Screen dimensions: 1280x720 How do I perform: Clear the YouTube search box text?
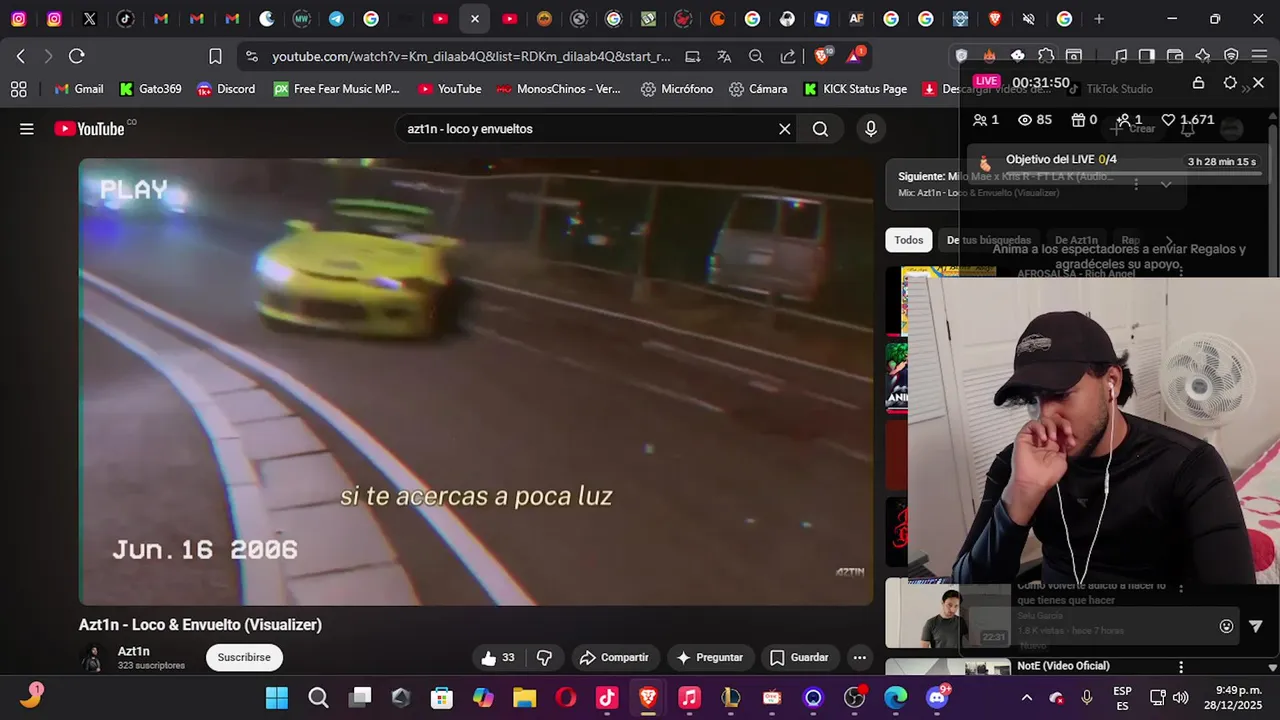785,129
